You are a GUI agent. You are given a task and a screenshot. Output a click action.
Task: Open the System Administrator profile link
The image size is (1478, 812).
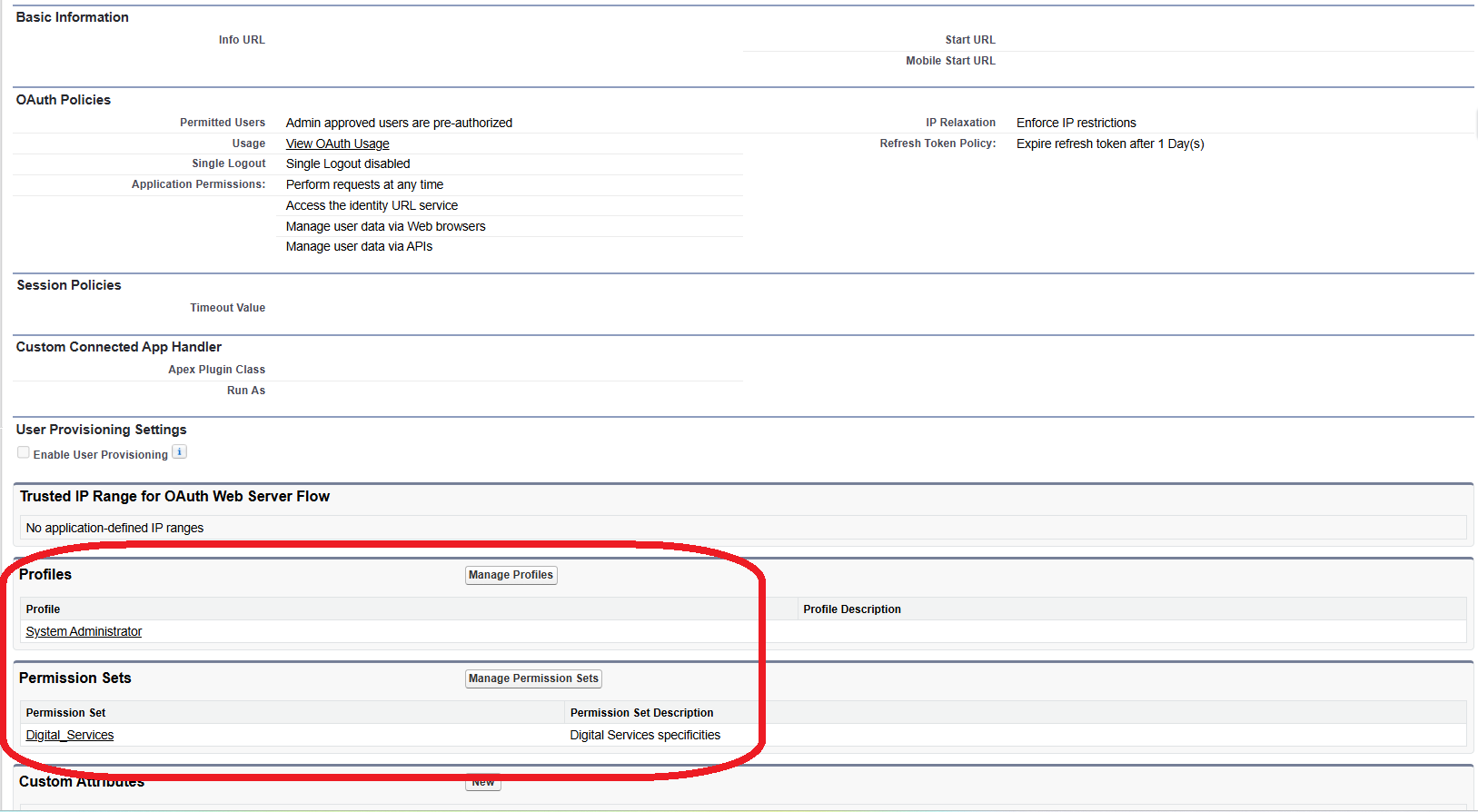(x=84, y=631)
